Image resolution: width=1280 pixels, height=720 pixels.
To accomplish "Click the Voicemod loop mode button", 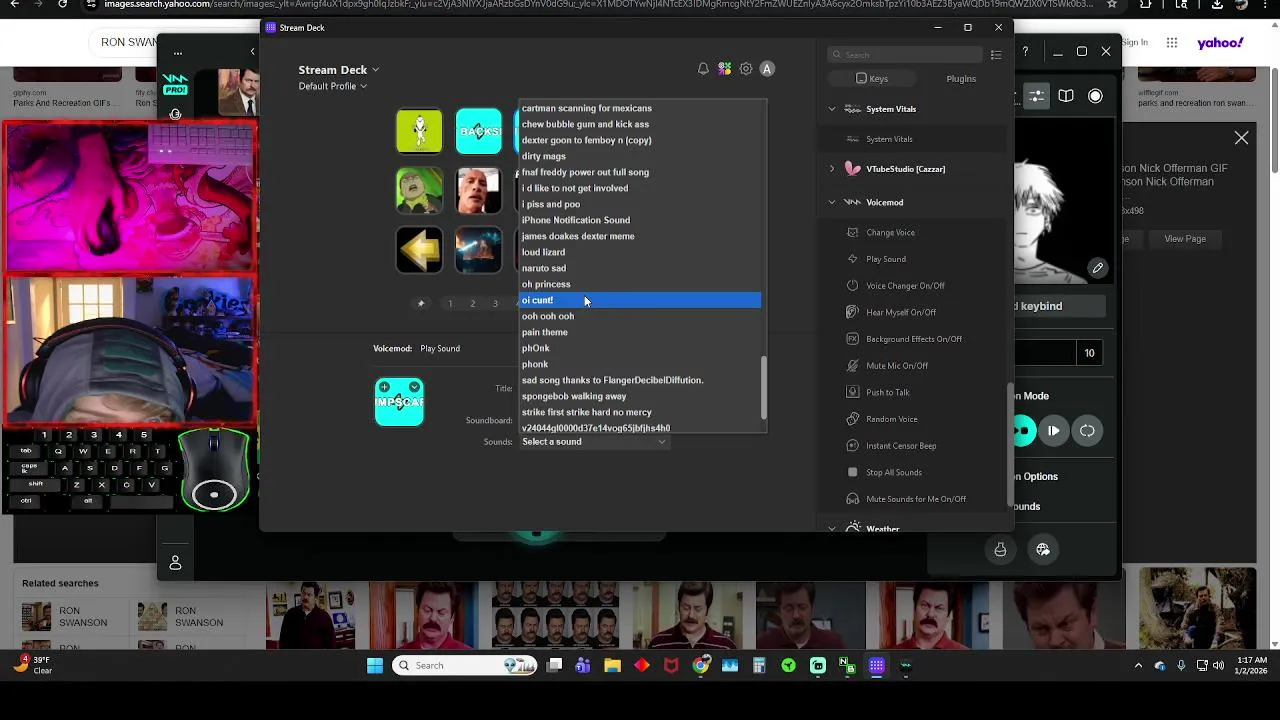I will click(1087, 431).
